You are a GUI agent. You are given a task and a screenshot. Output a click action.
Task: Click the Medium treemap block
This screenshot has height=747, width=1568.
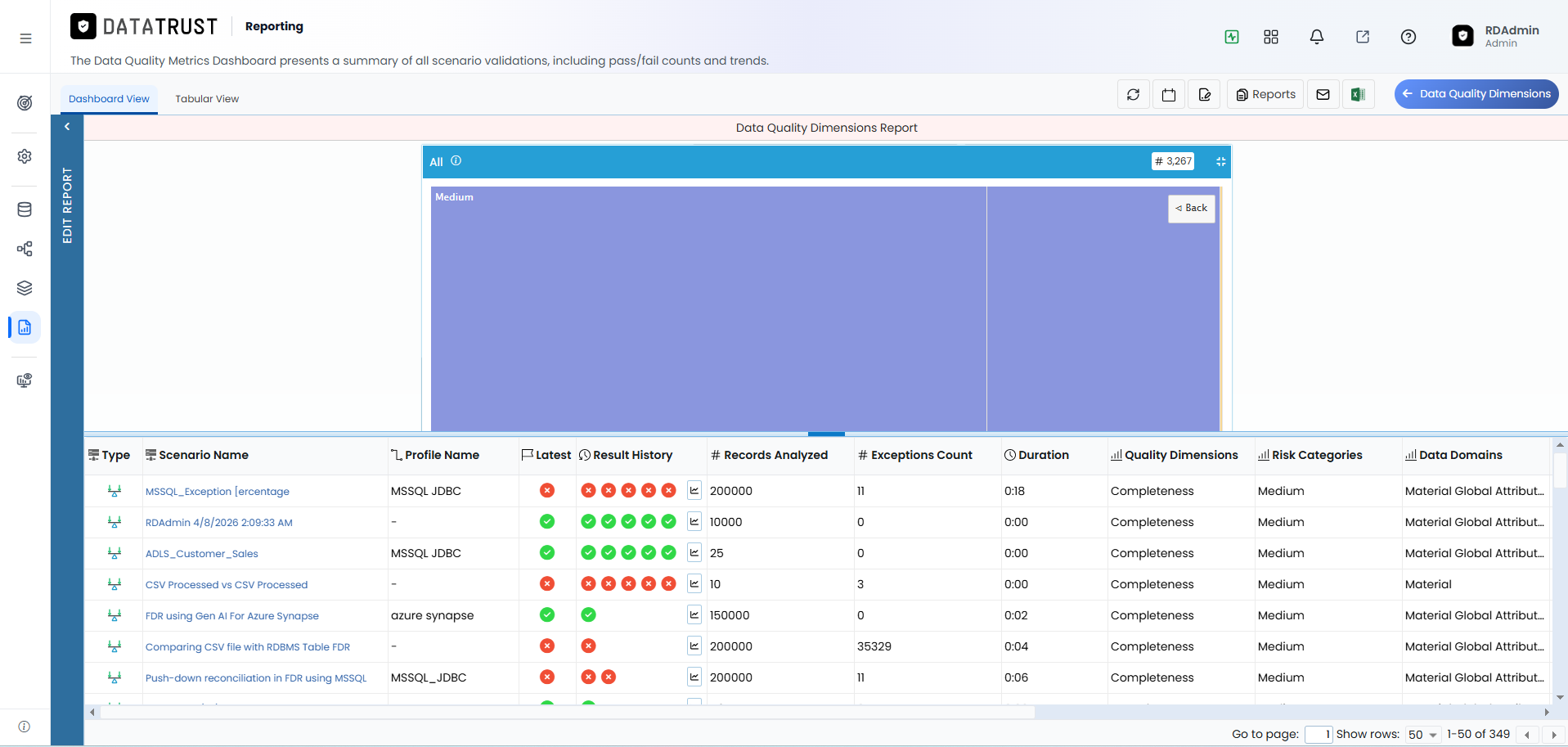click(x=708, y=308)
